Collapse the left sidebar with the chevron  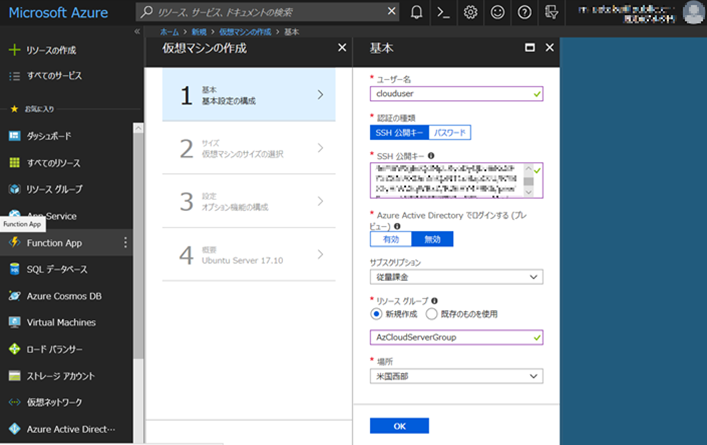[x=137, y=32]
